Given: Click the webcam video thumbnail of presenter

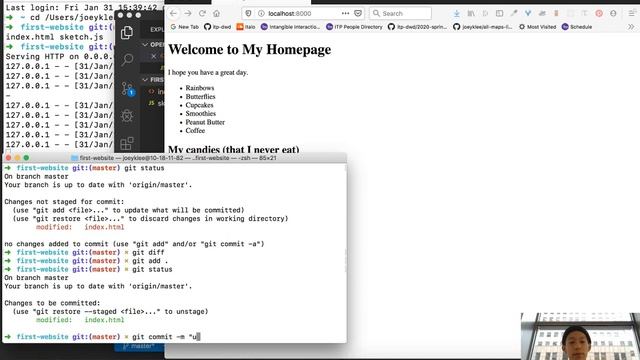Looking at the screenshot, I should [580, 336].
